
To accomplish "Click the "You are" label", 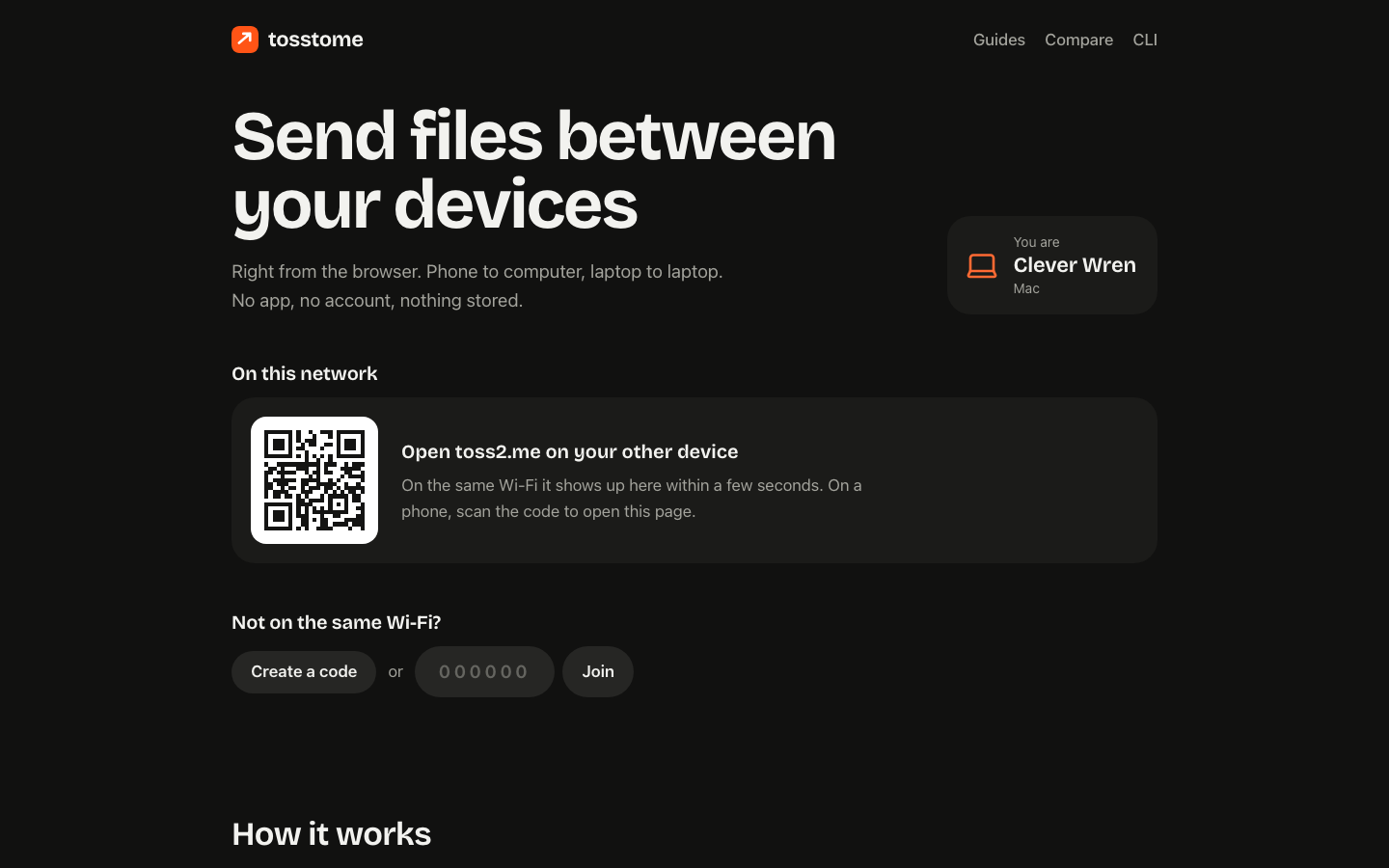I will tap(1036, 242).
